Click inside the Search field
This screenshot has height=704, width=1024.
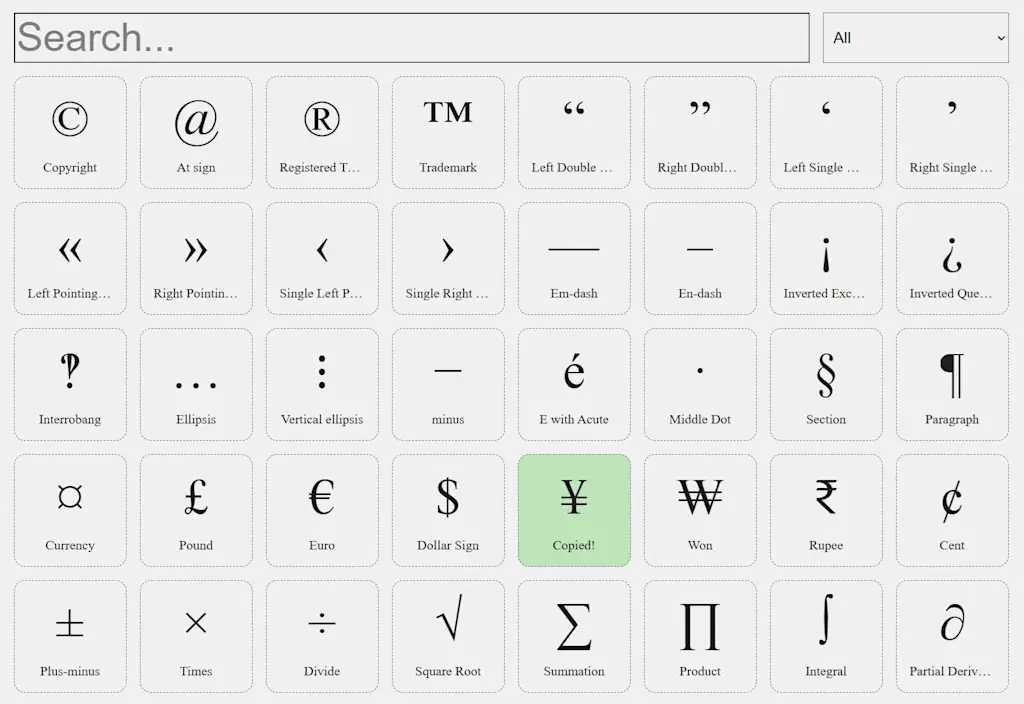click(412, 38)
